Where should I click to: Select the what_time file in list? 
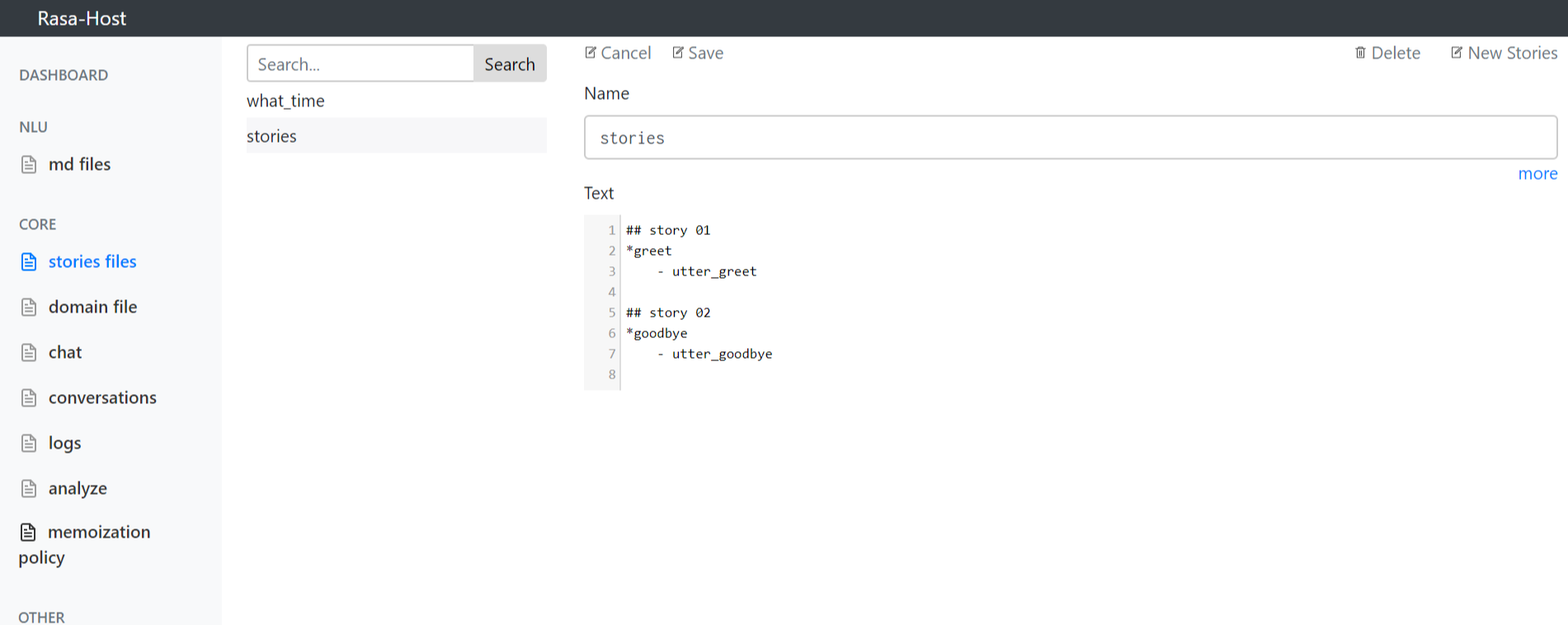pyautogui.click(x=397, y=101)
